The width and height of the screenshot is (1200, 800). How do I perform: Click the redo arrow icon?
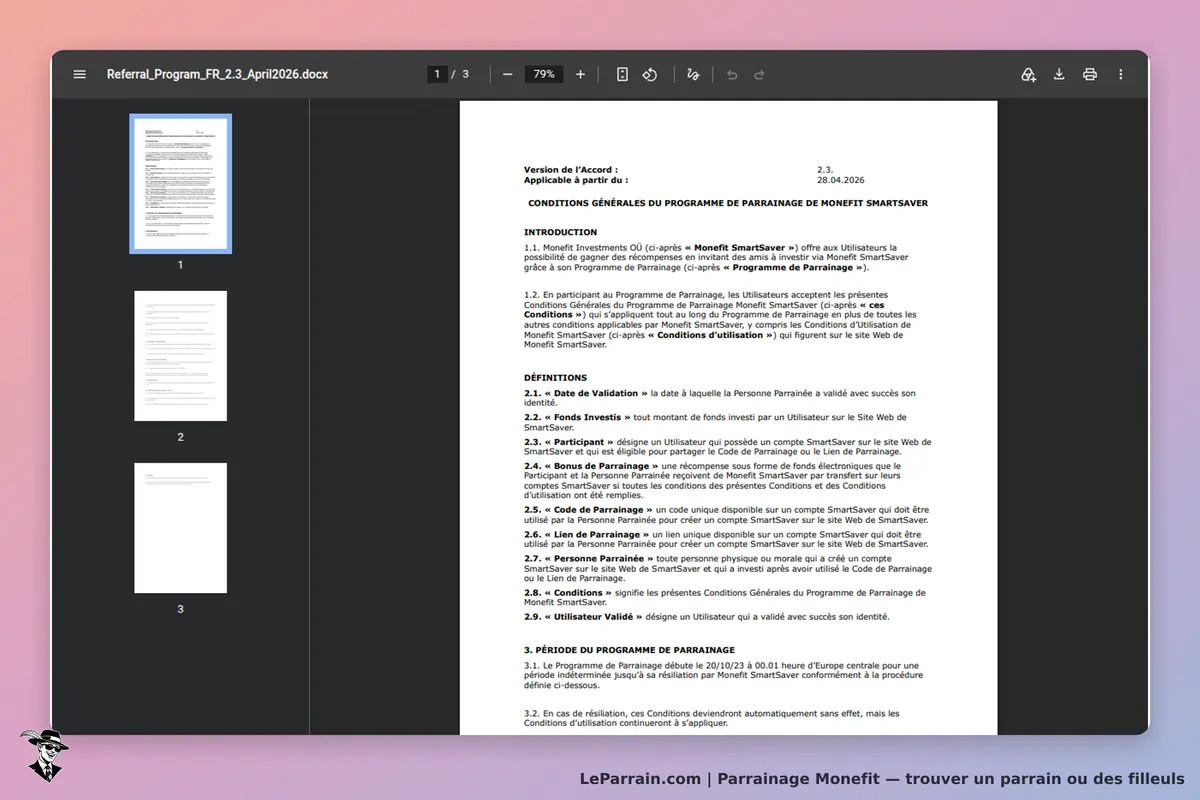[x=759, y=74]
